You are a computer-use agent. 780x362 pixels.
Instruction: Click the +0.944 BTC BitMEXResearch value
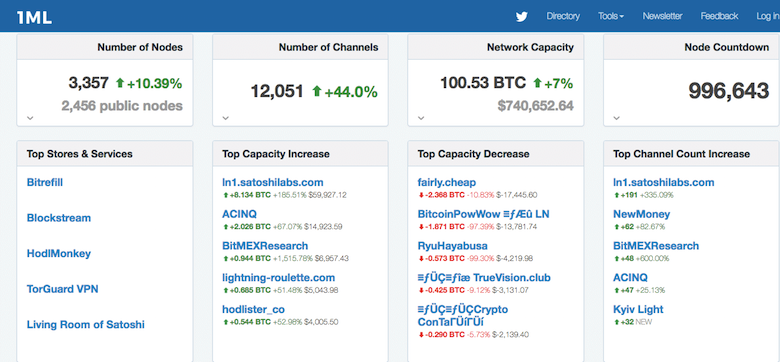(x=246, y=259)
